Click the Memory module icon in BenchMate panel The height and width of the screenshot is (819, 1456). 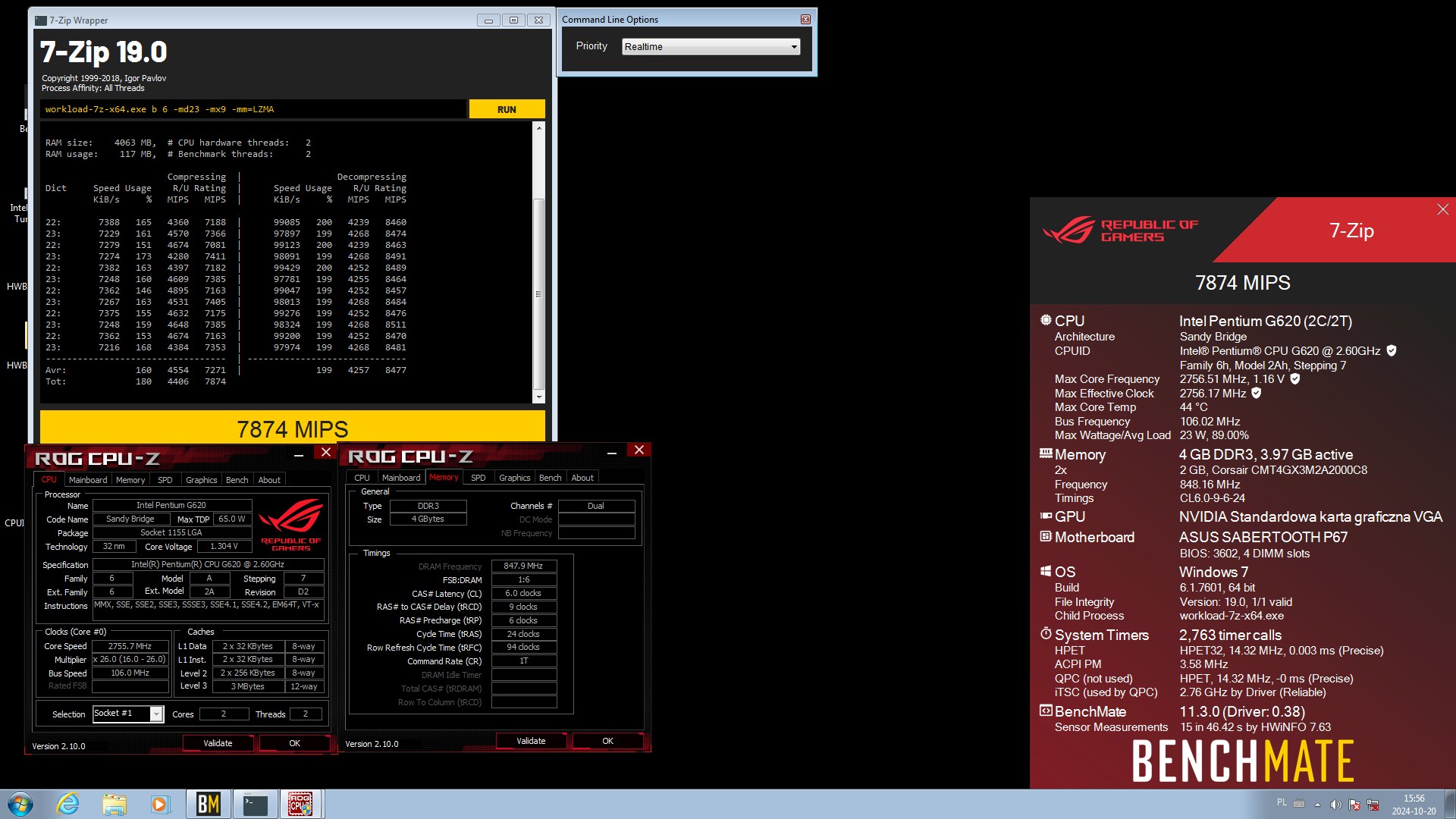pyautogui.click(x=1046, y=453)
